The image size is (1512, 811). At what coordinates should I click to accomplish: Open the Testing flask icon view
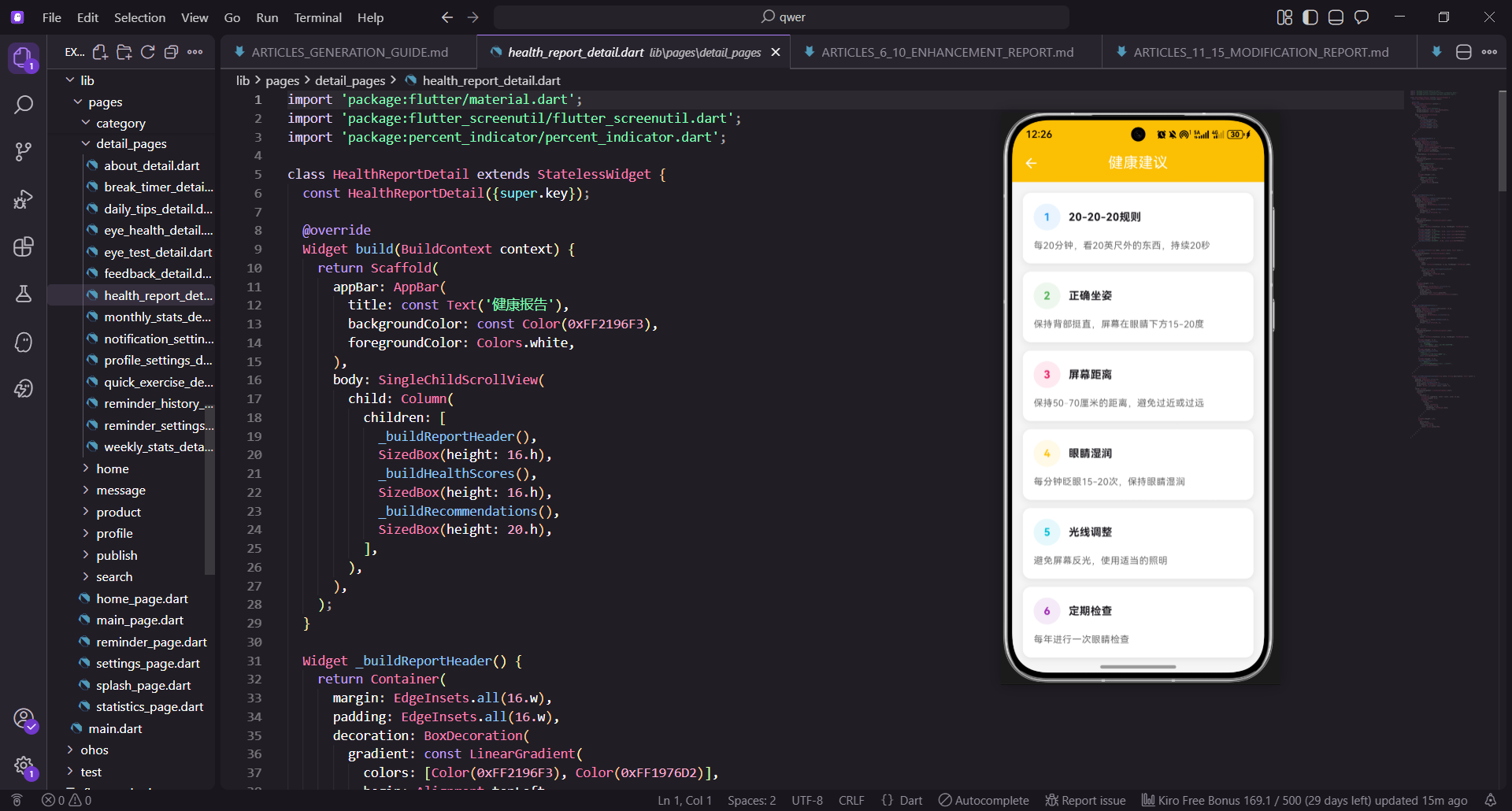click(x=24, y=294)
